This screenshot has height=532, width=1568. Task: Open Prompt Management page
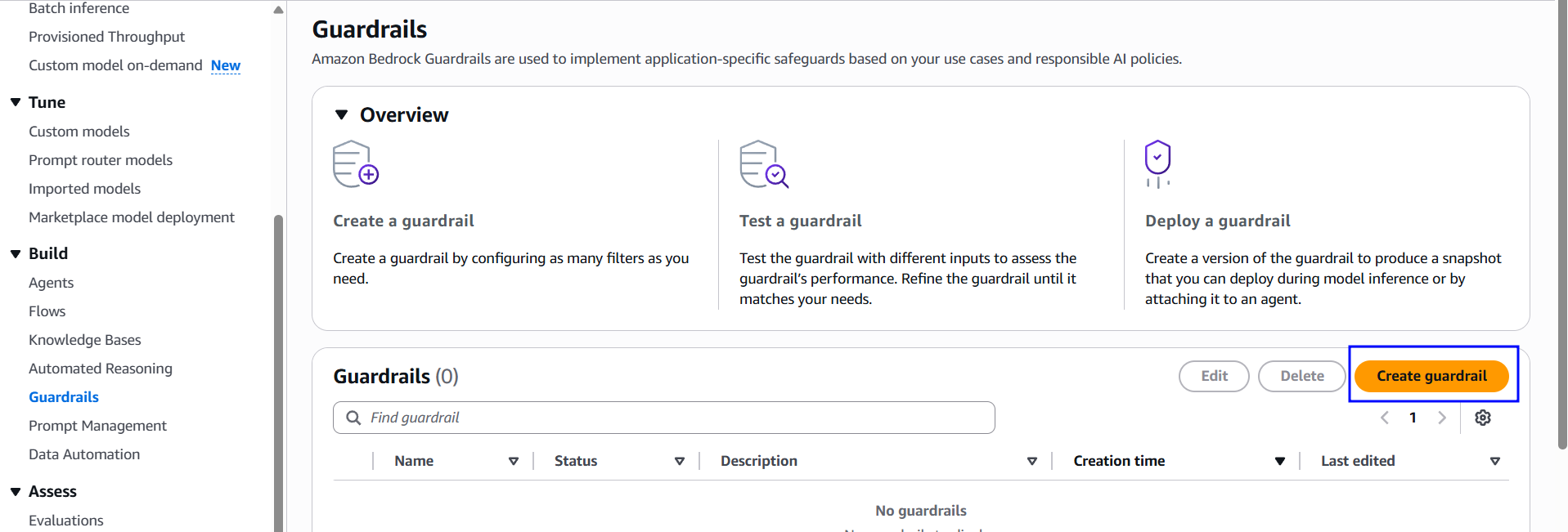pos(97,426)
